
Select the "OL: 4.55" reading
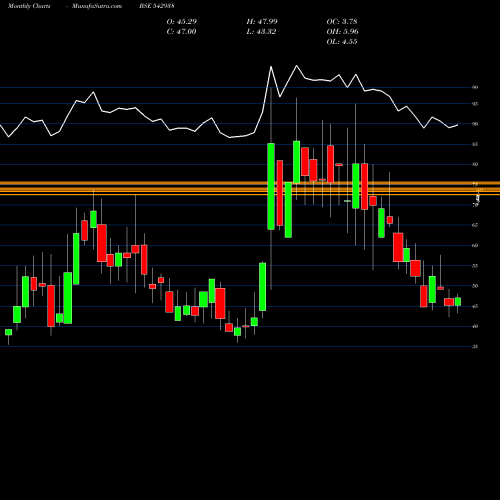(342, 41)
